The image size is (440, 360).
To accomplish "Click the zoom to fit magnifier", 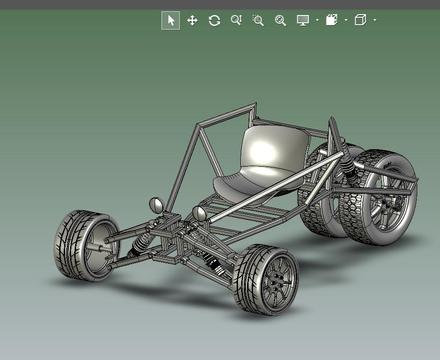I will (280, 20).
